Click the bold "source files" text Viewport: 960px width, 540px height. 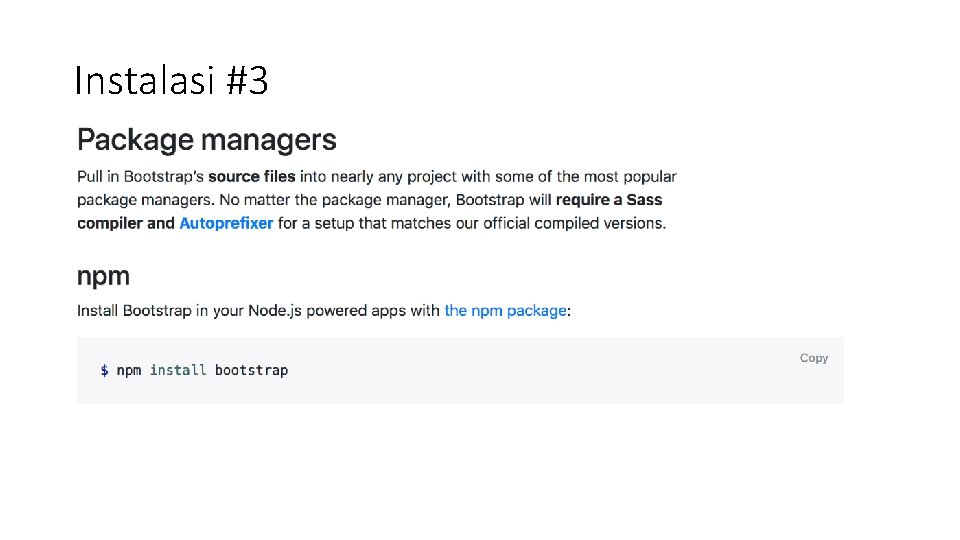(251, 176)
